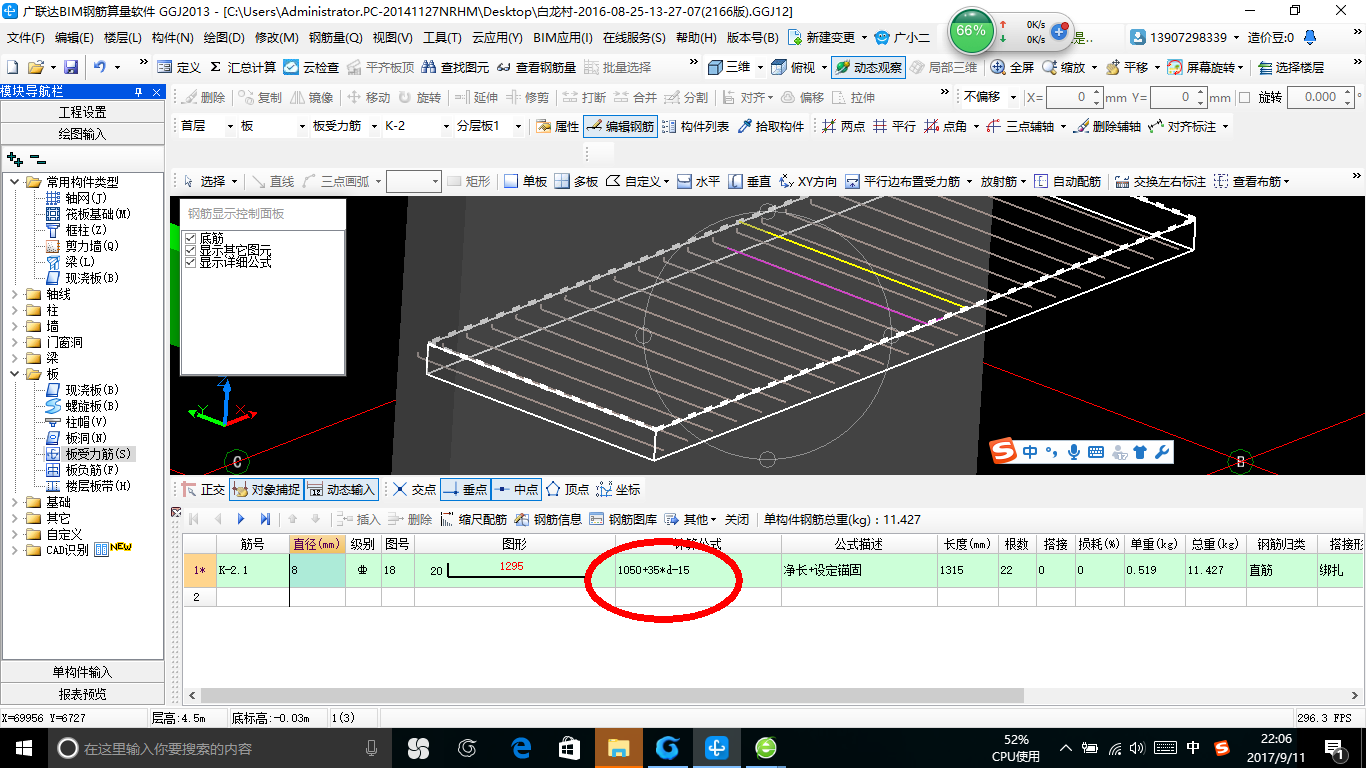The image size is (1366, 768).
Task: Select 板受力筋(S) in navigation tree
Action: pos(89,454)
